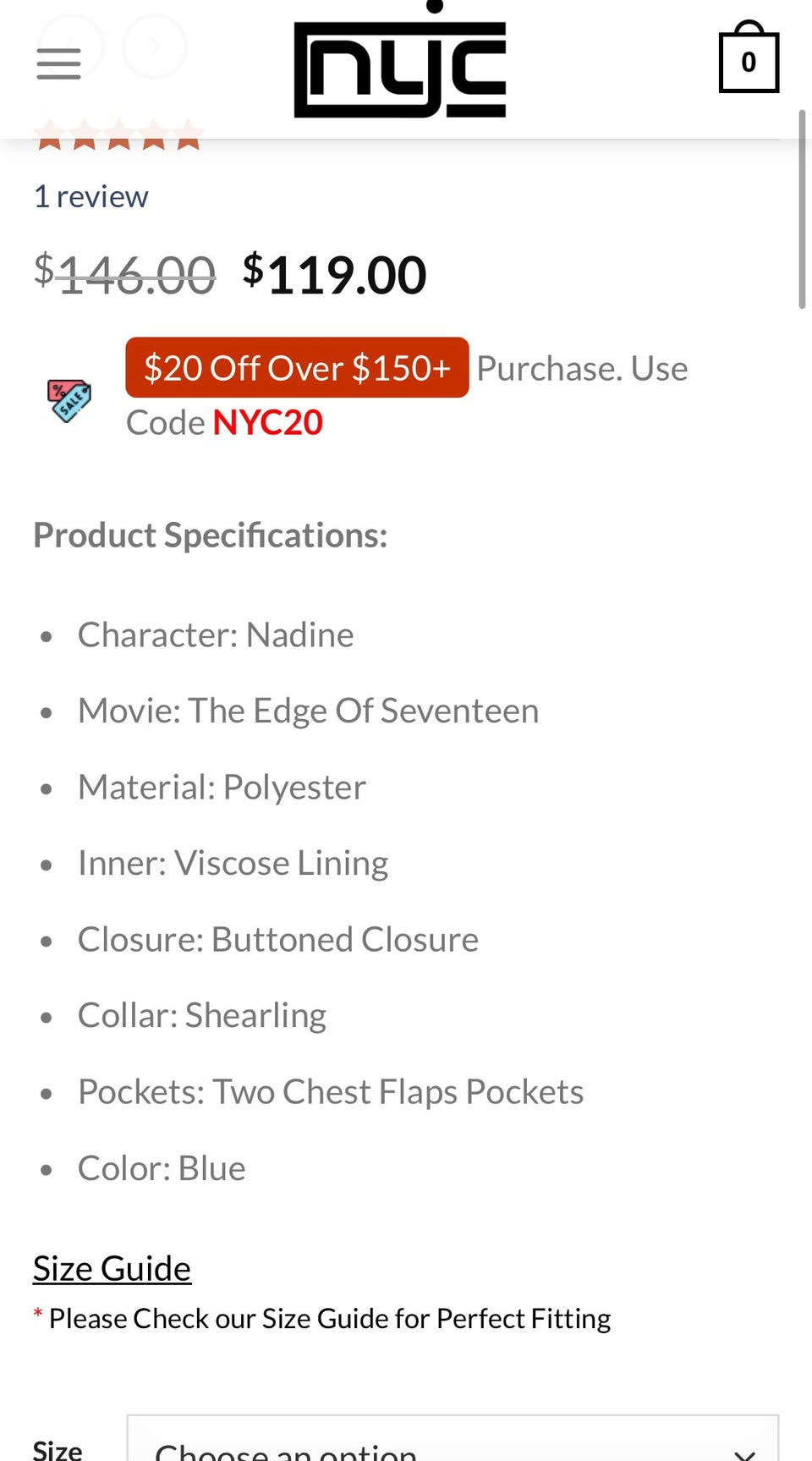This screenshot has width=812, height=1461.
Task: Click the Product Specifications heading
Action: (210, 536)
